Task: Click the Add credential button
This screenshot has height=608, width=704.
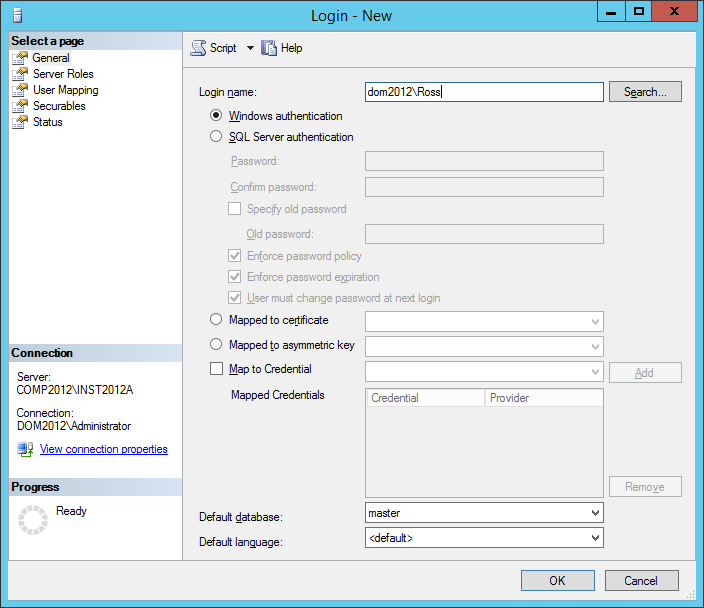Action: click(645, 373)
